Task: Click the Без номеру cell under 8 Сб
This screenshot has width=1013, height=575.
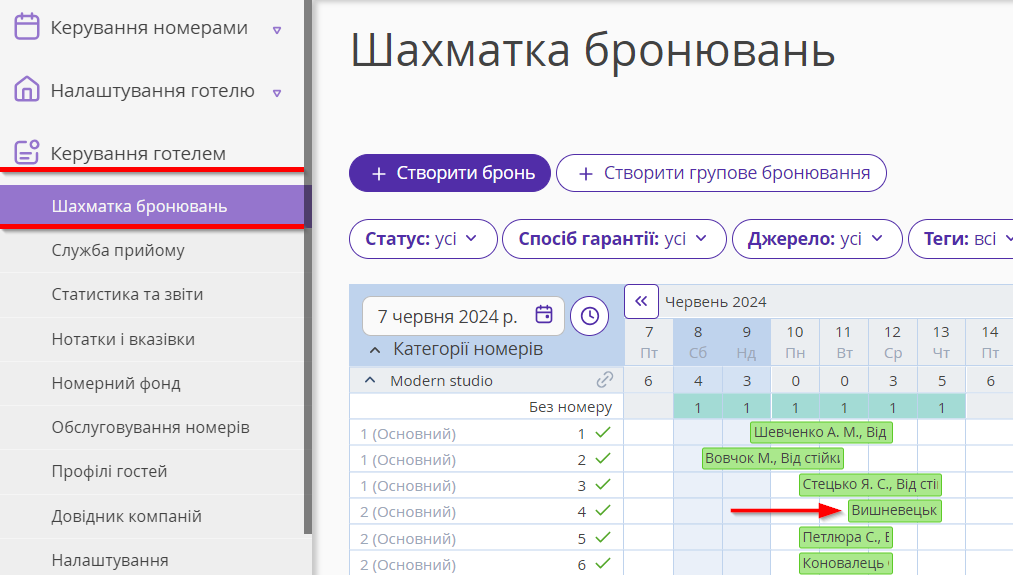Action: pyautogui.click(x=698, y=407)
